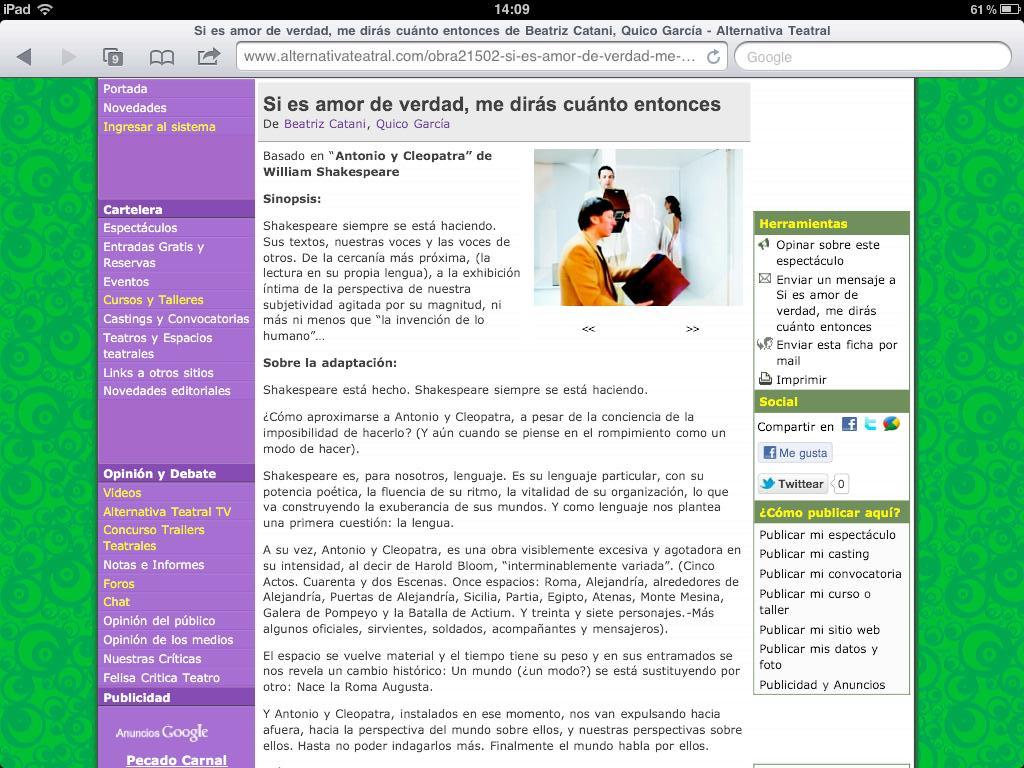1024x768 pixels.
Task: Tap the Wi-Fi indicator in status bar
Action: coord(45,9)
